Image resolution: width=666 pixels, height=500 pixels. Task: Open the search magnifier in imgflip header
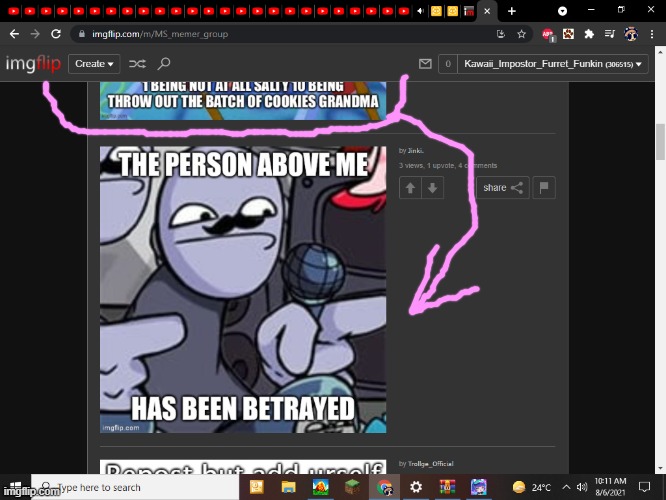point(164,64)
